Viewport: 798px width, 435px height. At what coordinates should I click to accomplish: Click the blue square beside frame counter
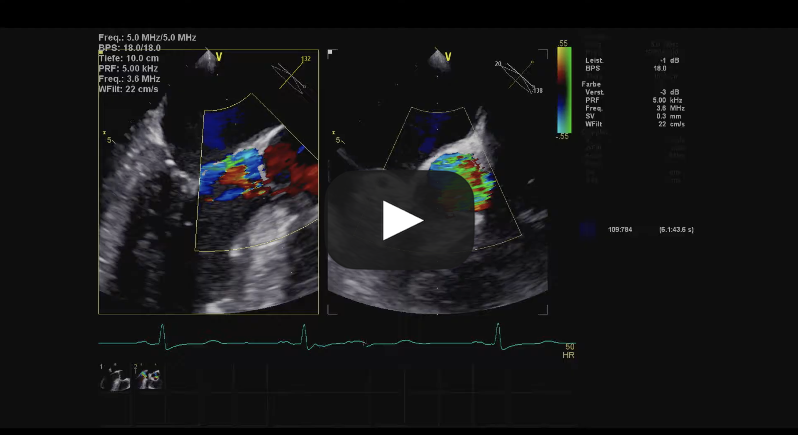[589, 229]
